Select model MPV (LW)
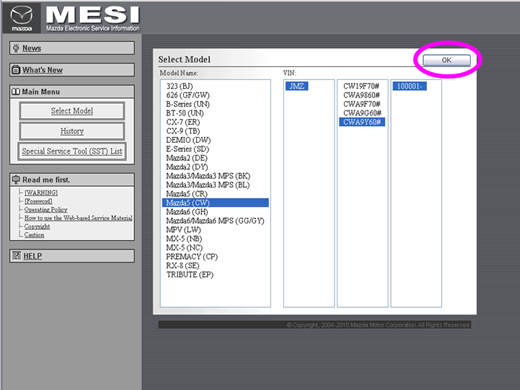This screenshot has height=390, width=520. click(184, 230)
